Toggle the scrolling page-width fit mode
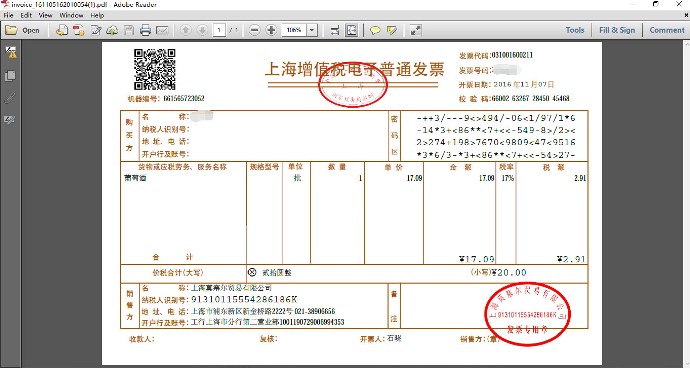The image size is (690, 368). click(x=335, y=30)
